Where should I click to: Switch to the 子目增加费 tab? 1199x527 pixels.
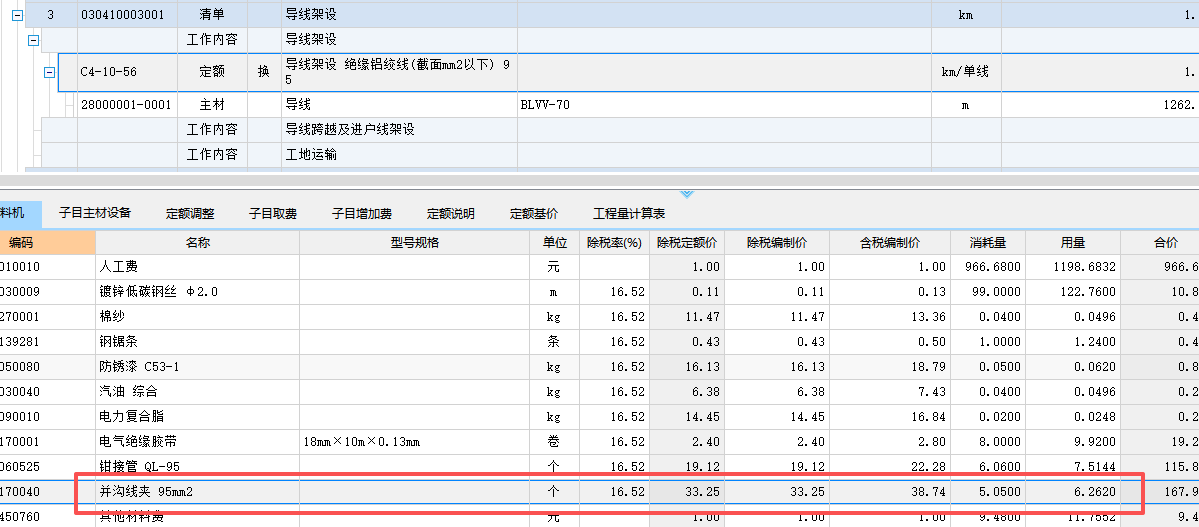pyautogui.click(x=362, y=214)
